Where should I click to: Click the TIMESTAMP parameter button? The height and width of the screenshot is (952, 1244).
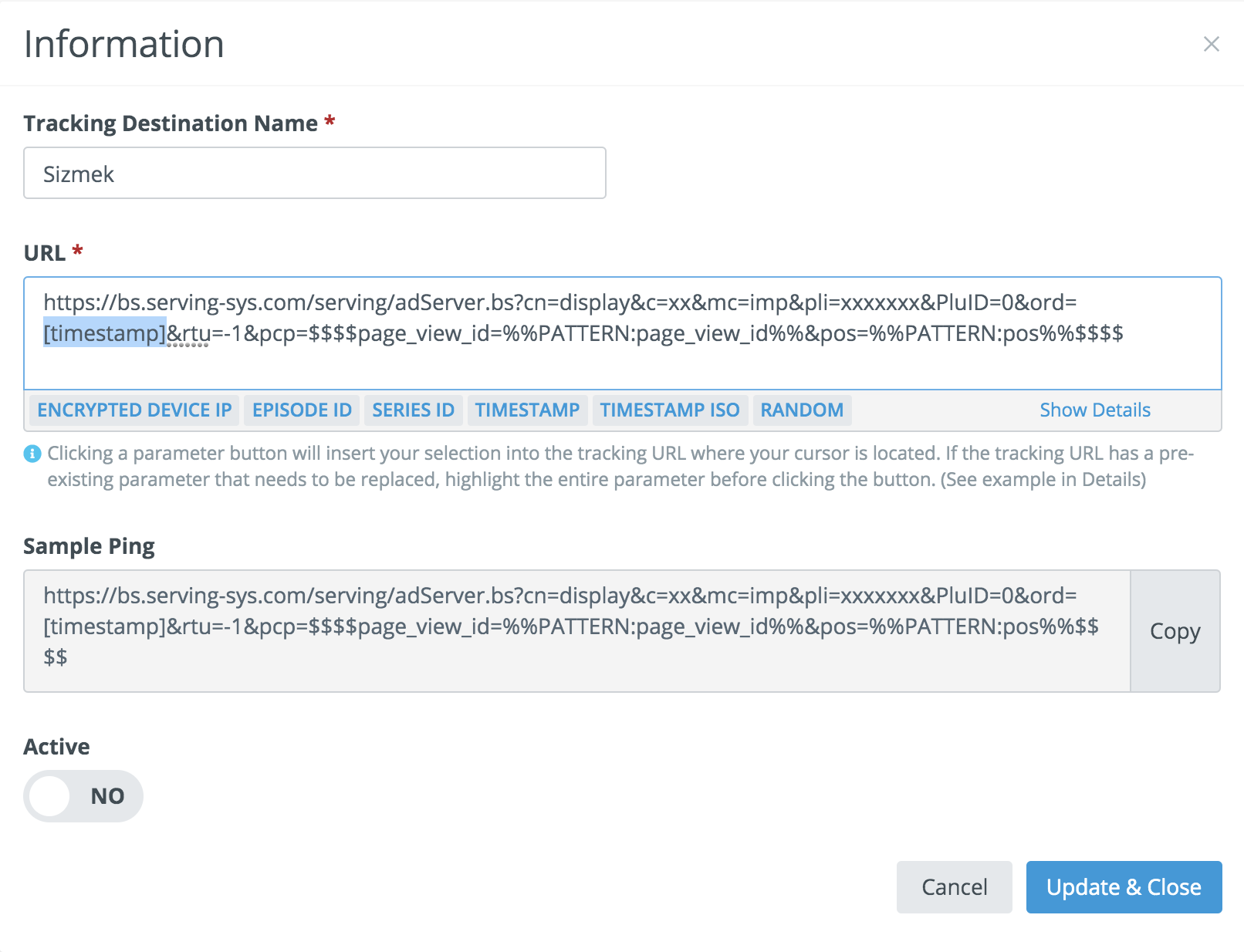pos(527,410)
